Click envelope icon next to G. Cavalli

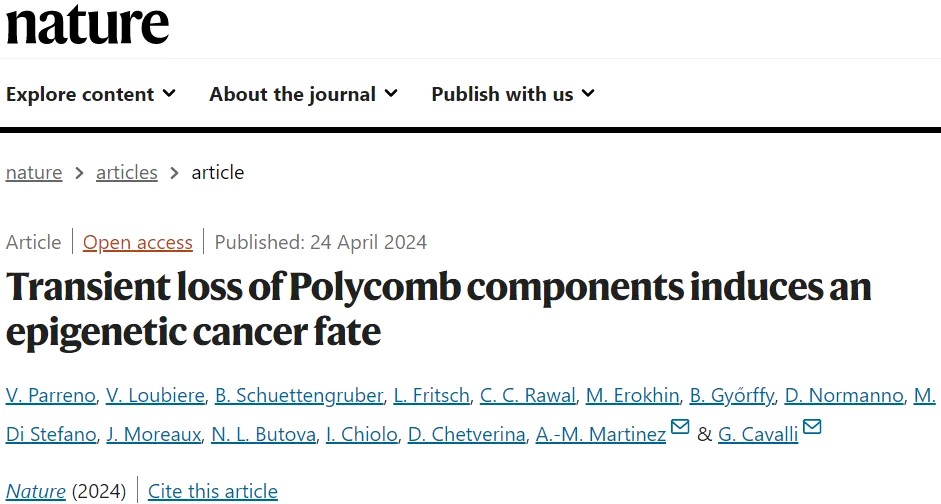812,427
